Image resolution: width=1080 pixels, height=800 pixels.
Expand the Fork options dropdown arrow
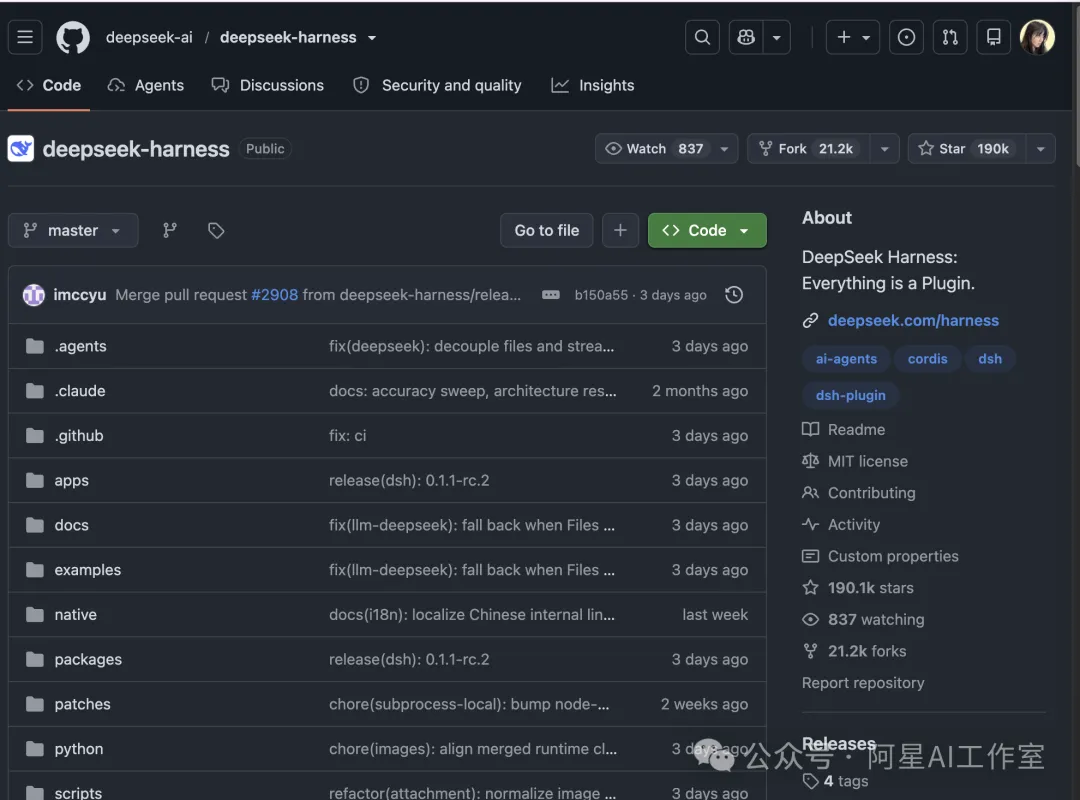coord(884,149)
